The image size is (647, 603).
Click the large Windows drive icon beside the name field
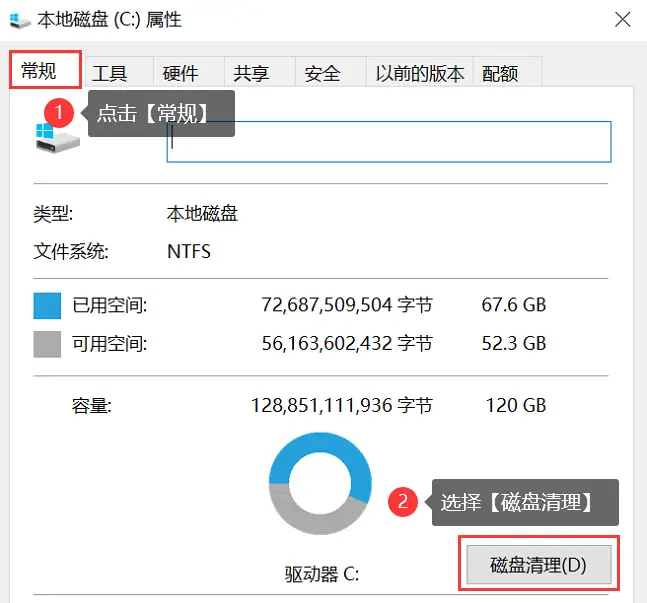coord(57,138)
